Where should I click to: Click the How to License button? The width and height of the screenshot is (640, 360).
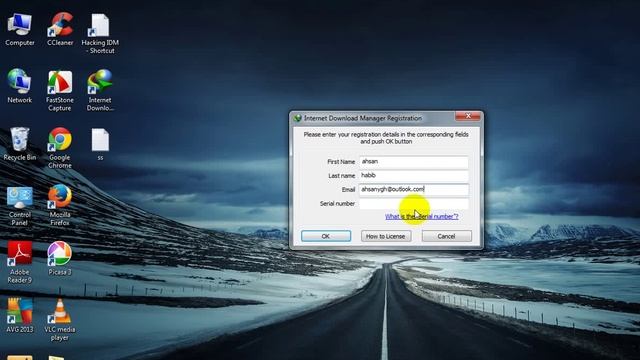[386, 236]
